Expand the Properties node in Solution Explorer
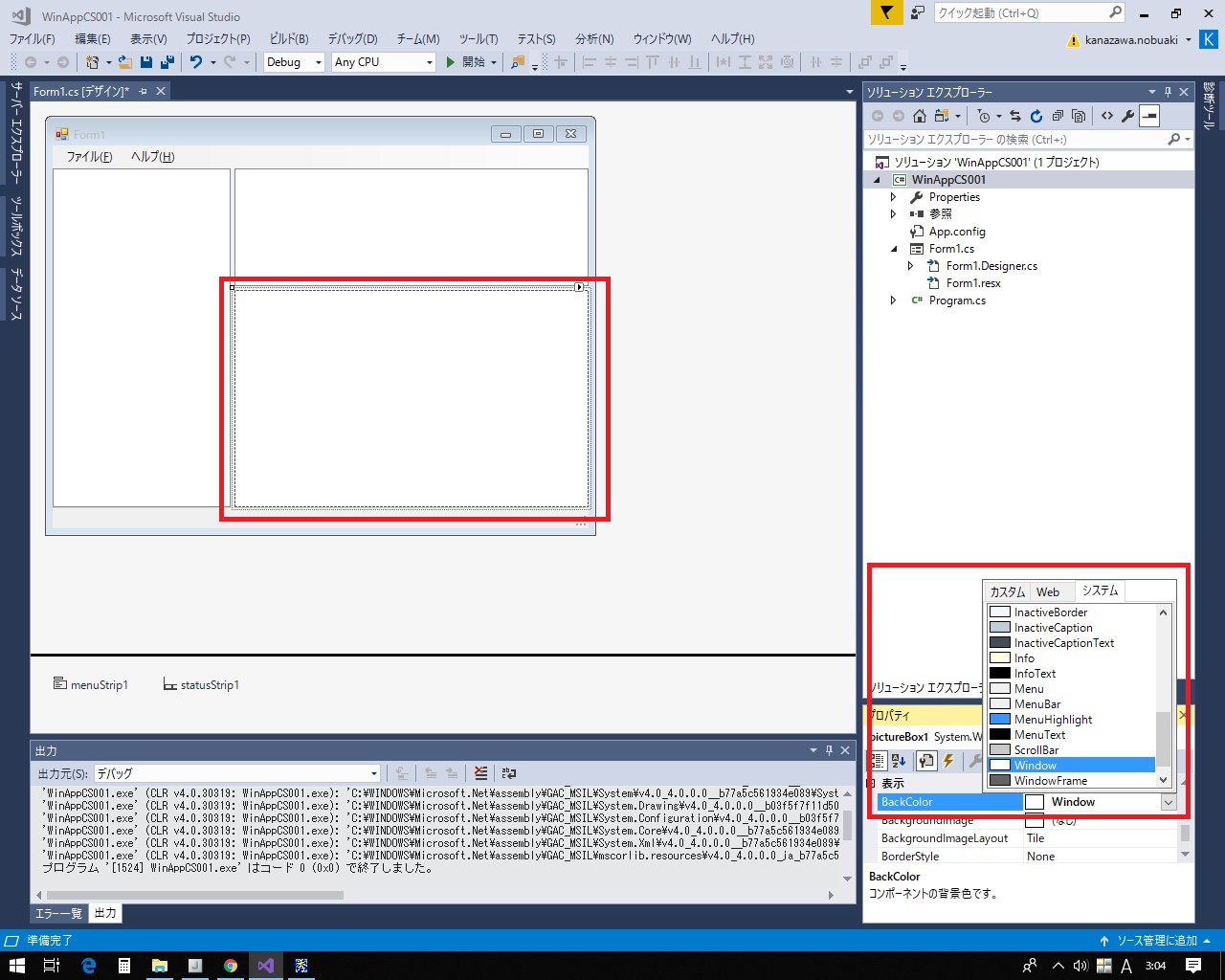Viewport: 1225px width, 980px height. (x=894, y=197)
